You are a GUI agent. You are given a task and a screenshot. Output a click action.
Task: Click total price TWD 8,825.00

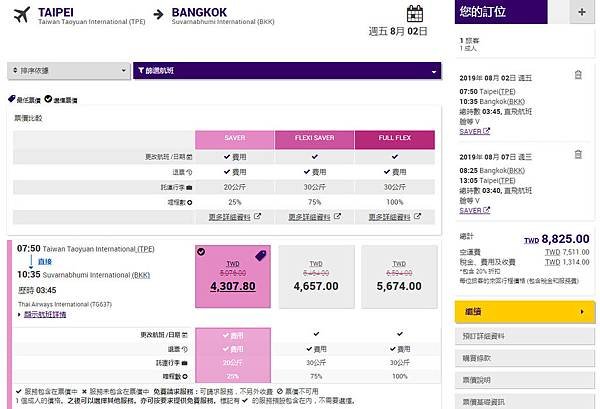[557, 239]
